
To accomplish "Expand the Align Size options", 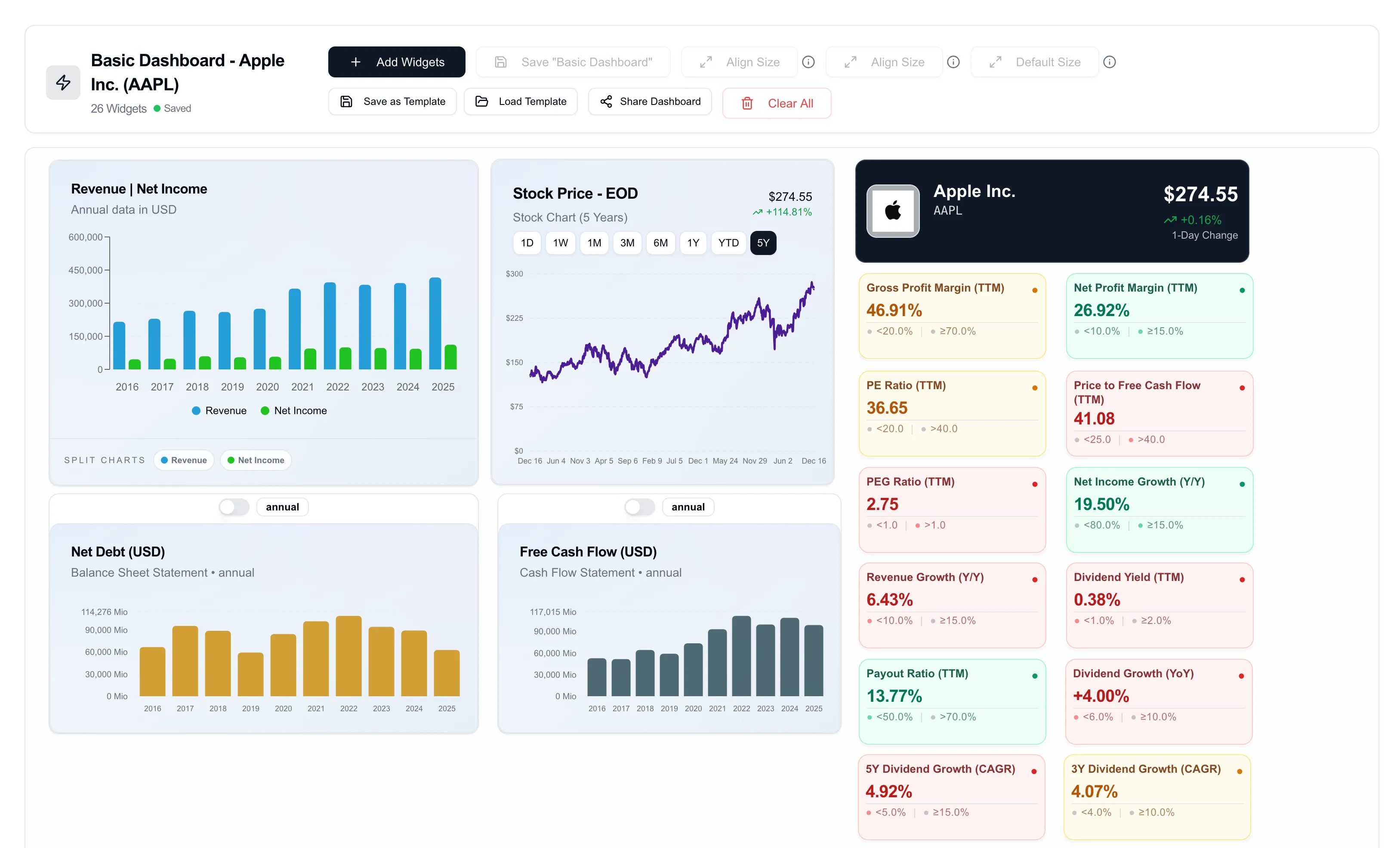I will coord(739,62).
